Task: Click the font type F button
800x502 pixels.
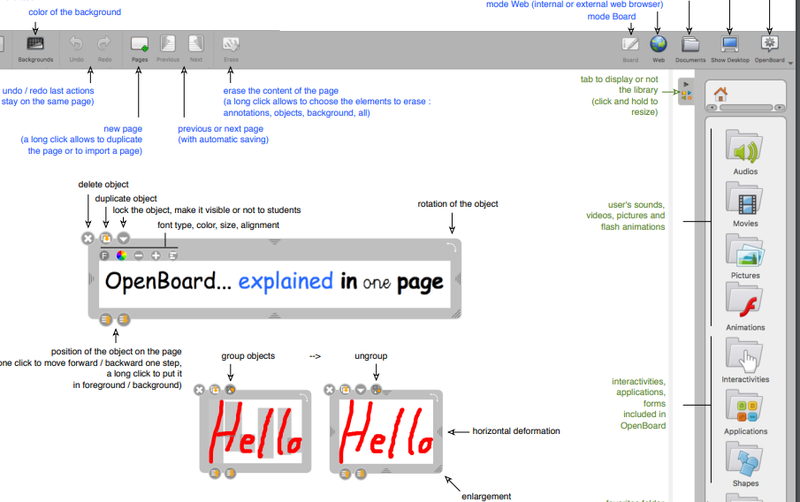Action: click(105, 256)
